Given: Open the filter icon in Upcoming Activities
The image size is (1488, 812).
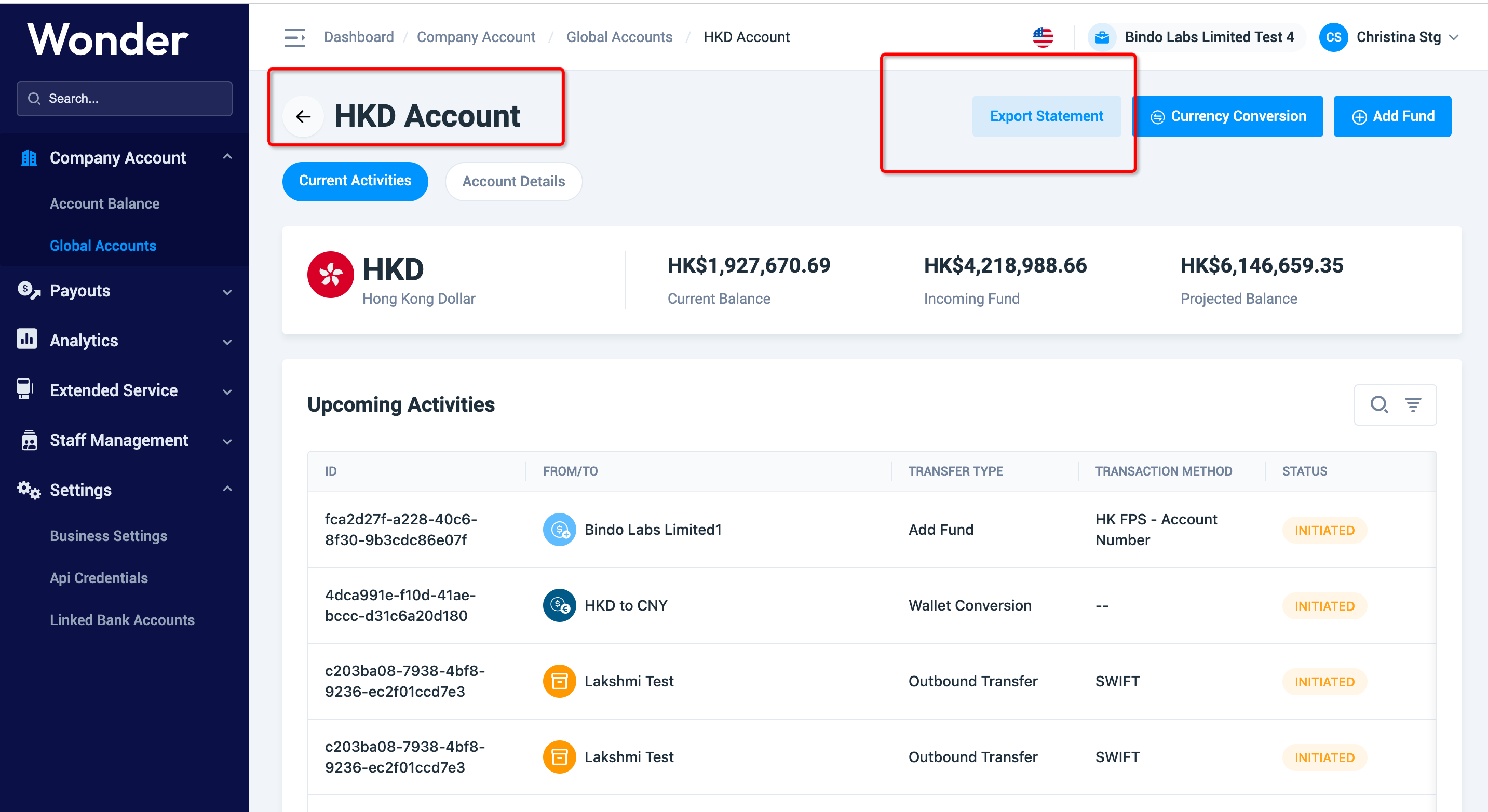Looking at the screenshot, I should [1413, 405].
